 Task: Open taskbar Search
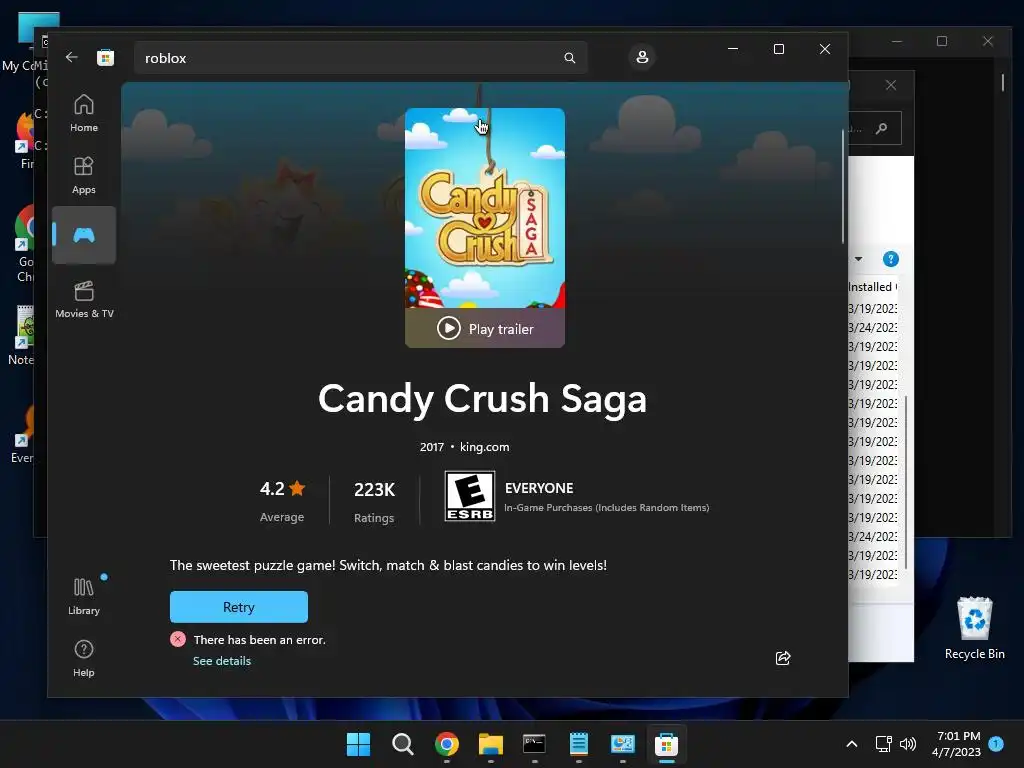pos(402,744)
